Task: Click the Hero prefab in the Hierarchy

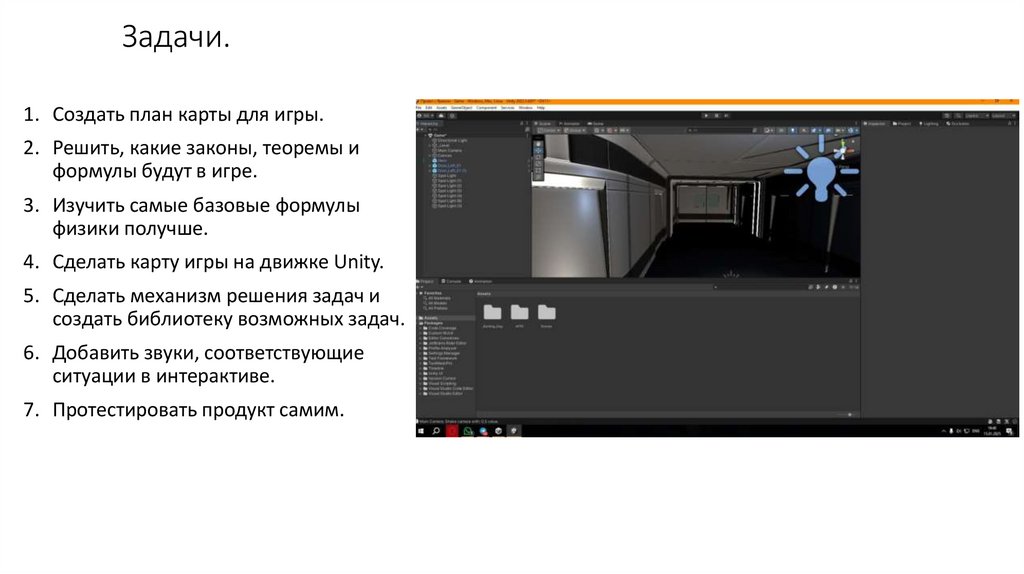Action: (x=442, y=161)
